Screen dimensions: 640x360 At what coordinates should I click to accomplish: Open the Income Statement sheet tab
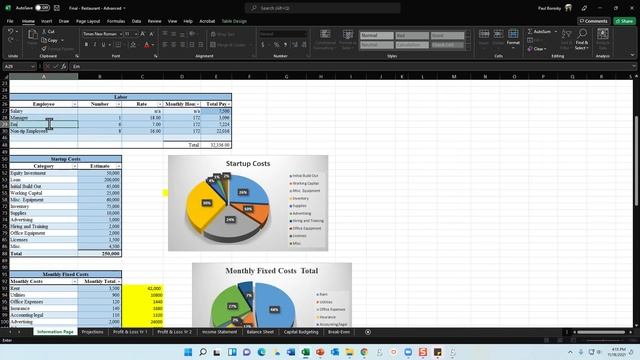tap(219, 332)
